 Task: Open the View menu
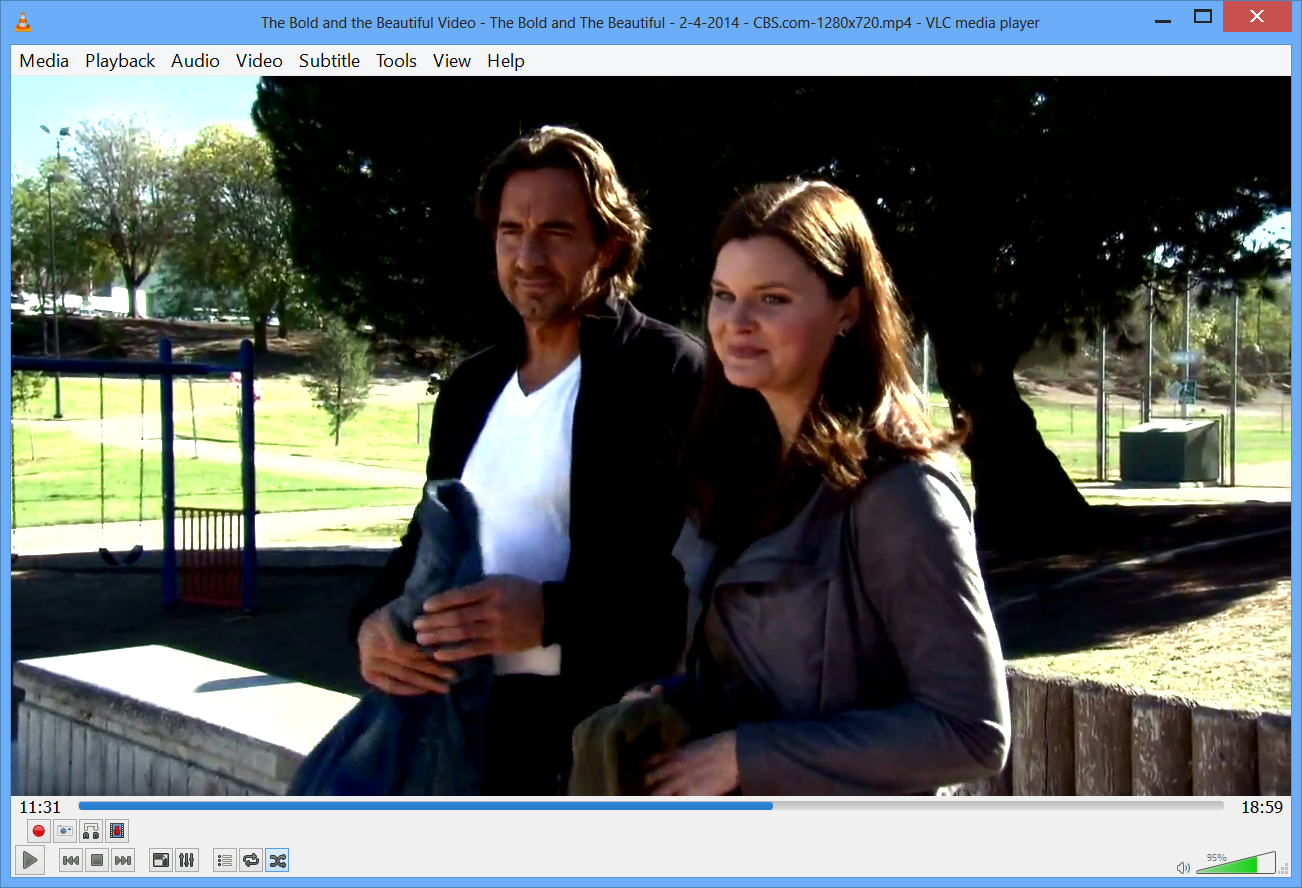click(x=452, y=61)
